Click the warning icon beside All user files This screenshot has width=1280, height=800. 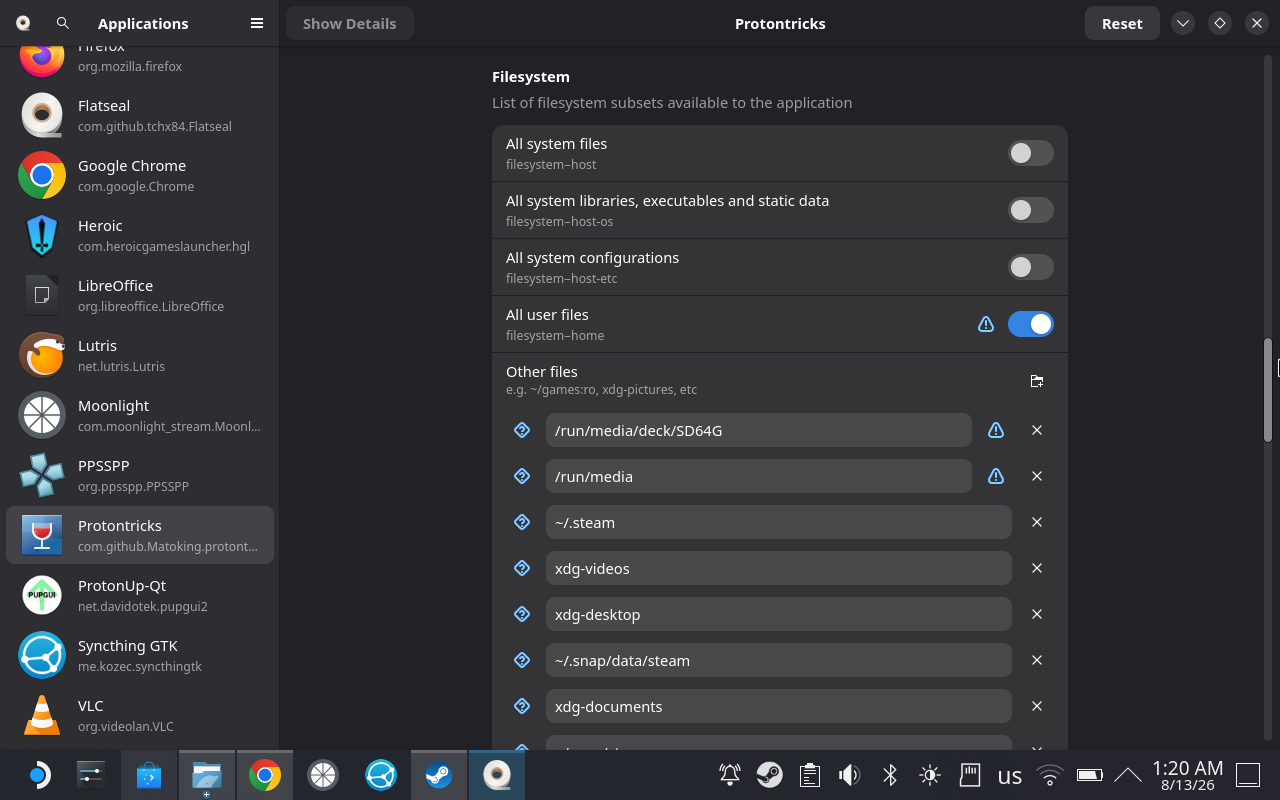pyautogui.click(x=986, y=324)
